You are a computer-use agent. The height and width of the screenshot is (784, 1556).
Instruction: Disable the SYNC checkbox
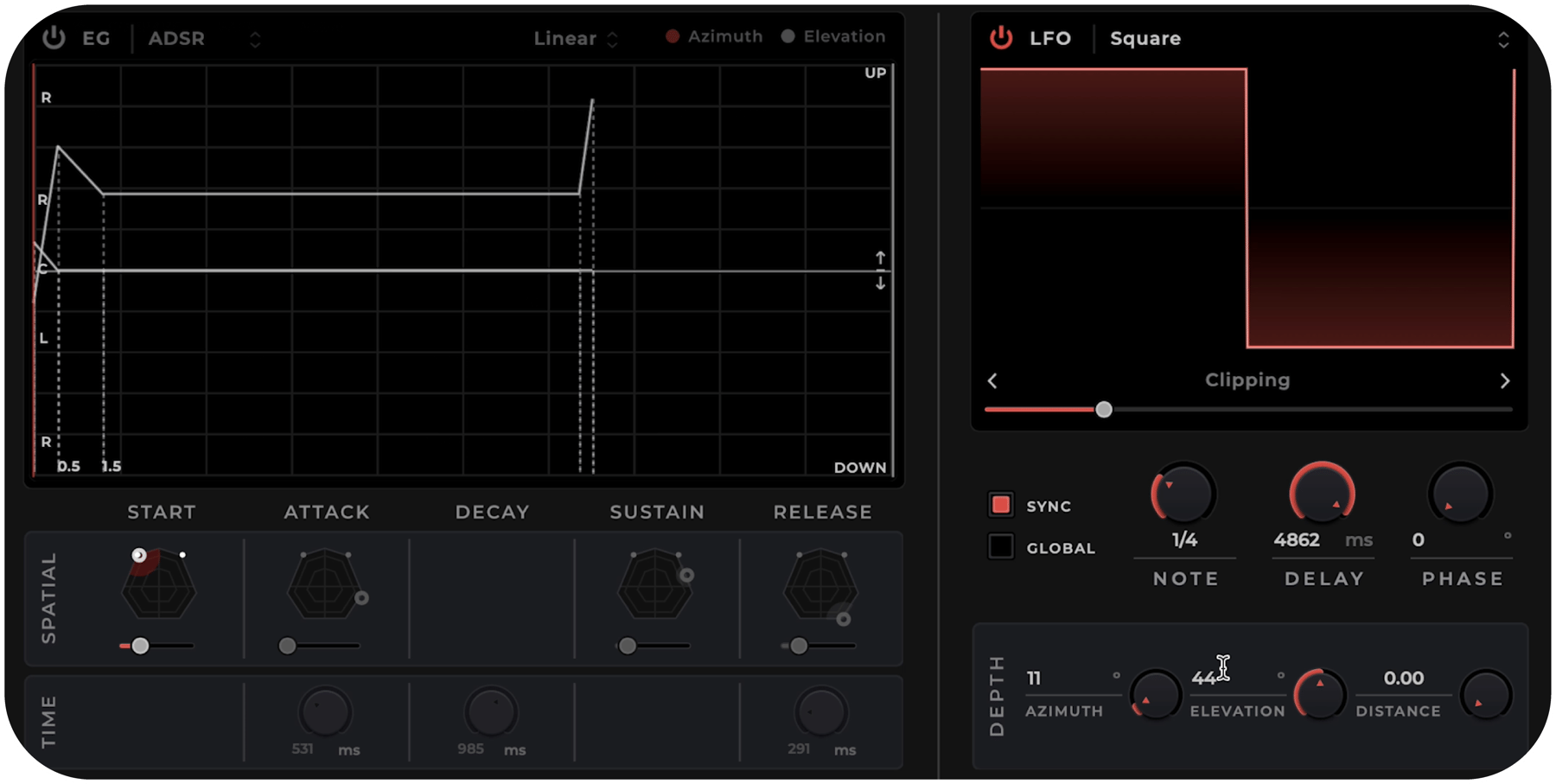(x=1001, y=505)
